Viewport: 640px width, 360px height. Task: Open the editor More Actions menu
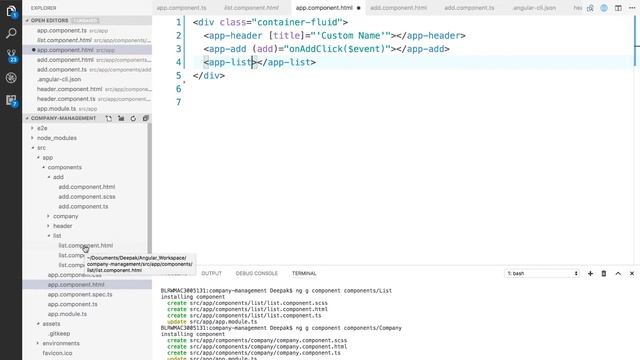(632, 8)
